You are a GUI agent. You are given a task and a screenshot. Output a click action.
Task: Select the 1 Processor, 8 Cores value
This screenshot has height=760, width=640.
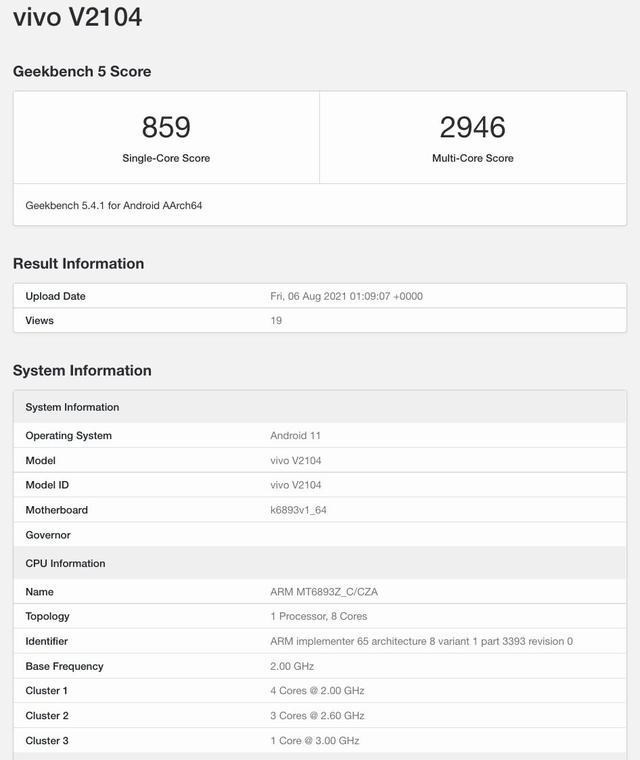319,616
